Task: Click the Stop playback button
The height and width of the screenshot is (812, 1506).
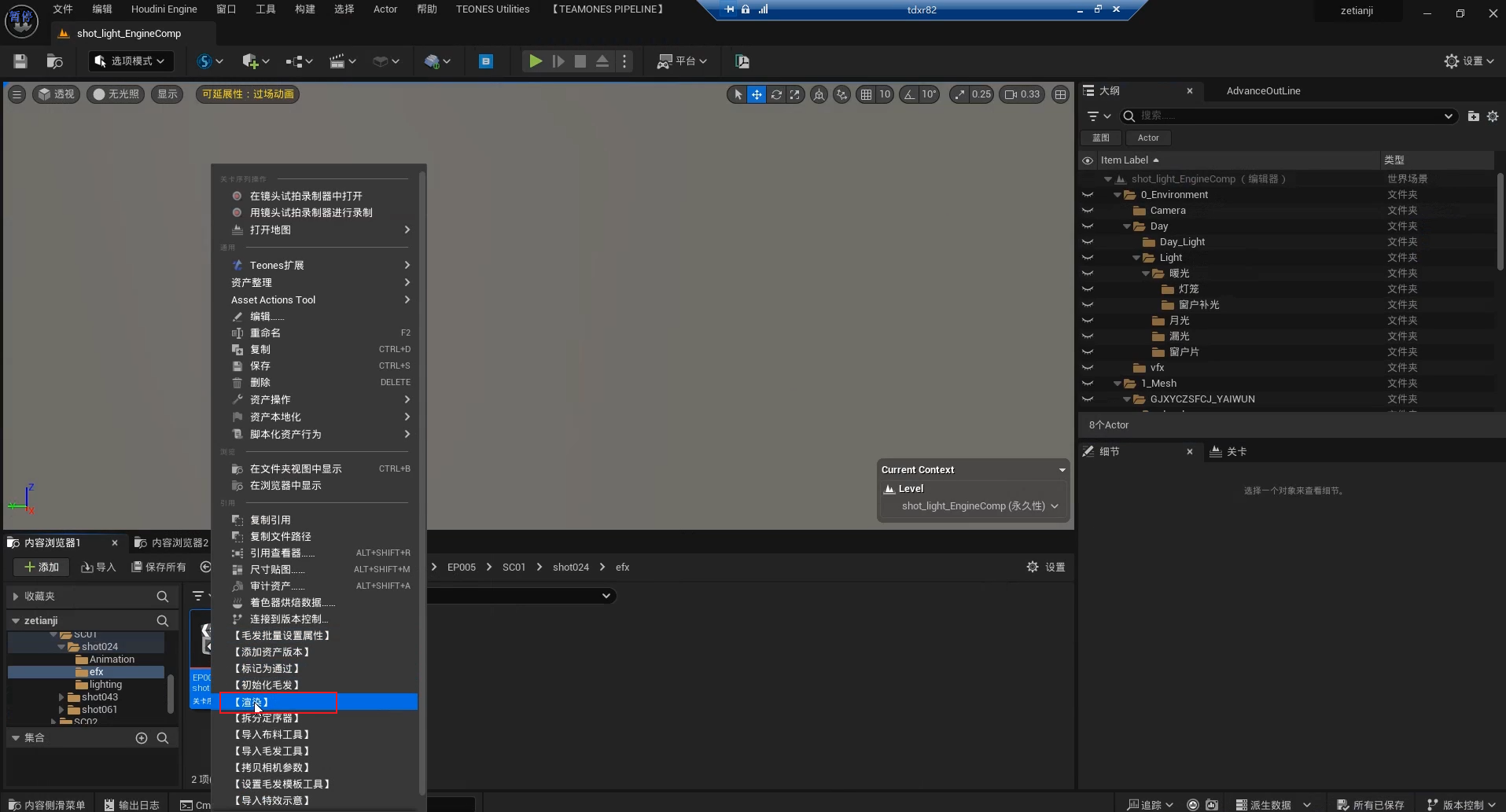Action: [x=580, y=61]
